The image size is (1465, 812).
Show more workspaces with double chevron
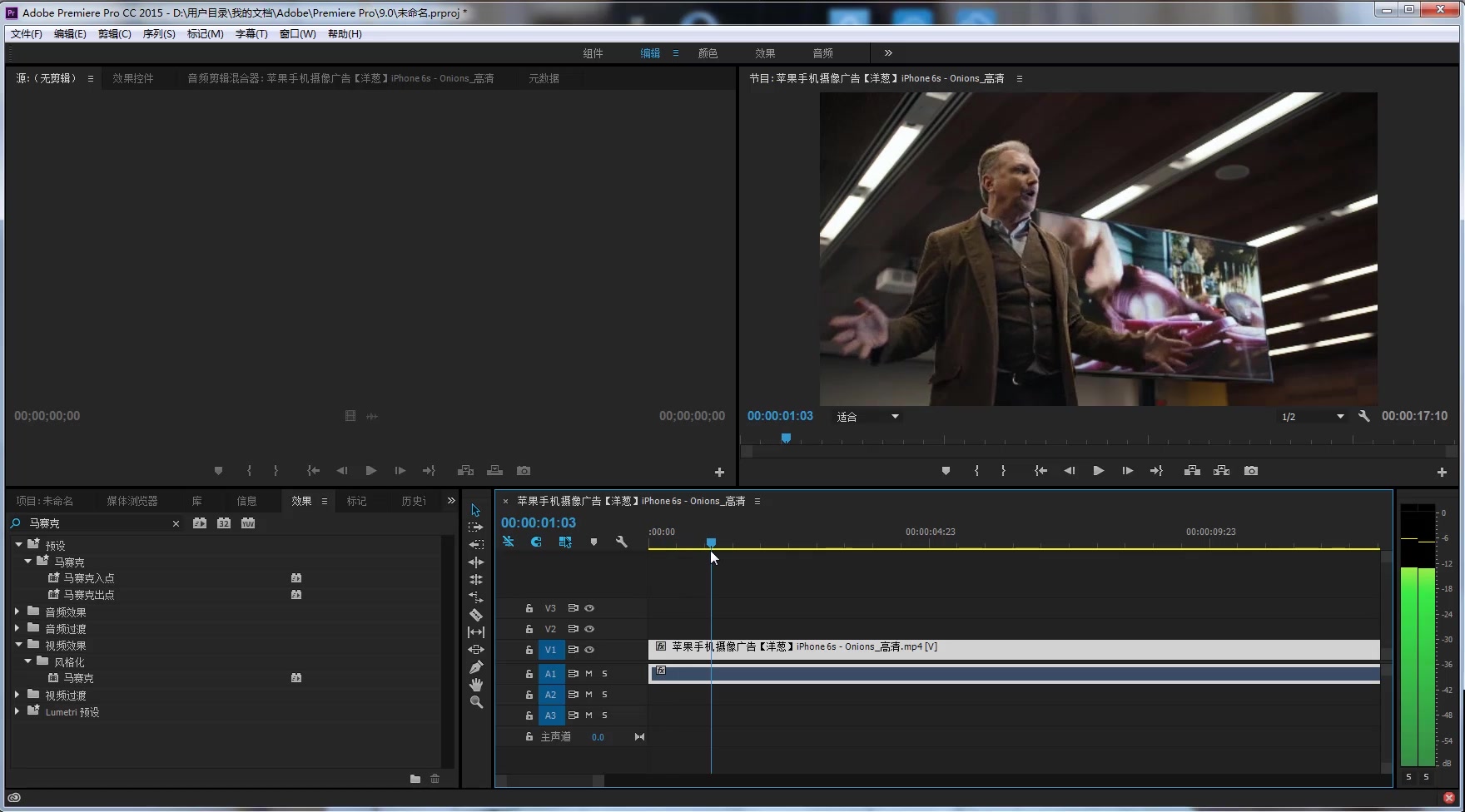(888, 53)
